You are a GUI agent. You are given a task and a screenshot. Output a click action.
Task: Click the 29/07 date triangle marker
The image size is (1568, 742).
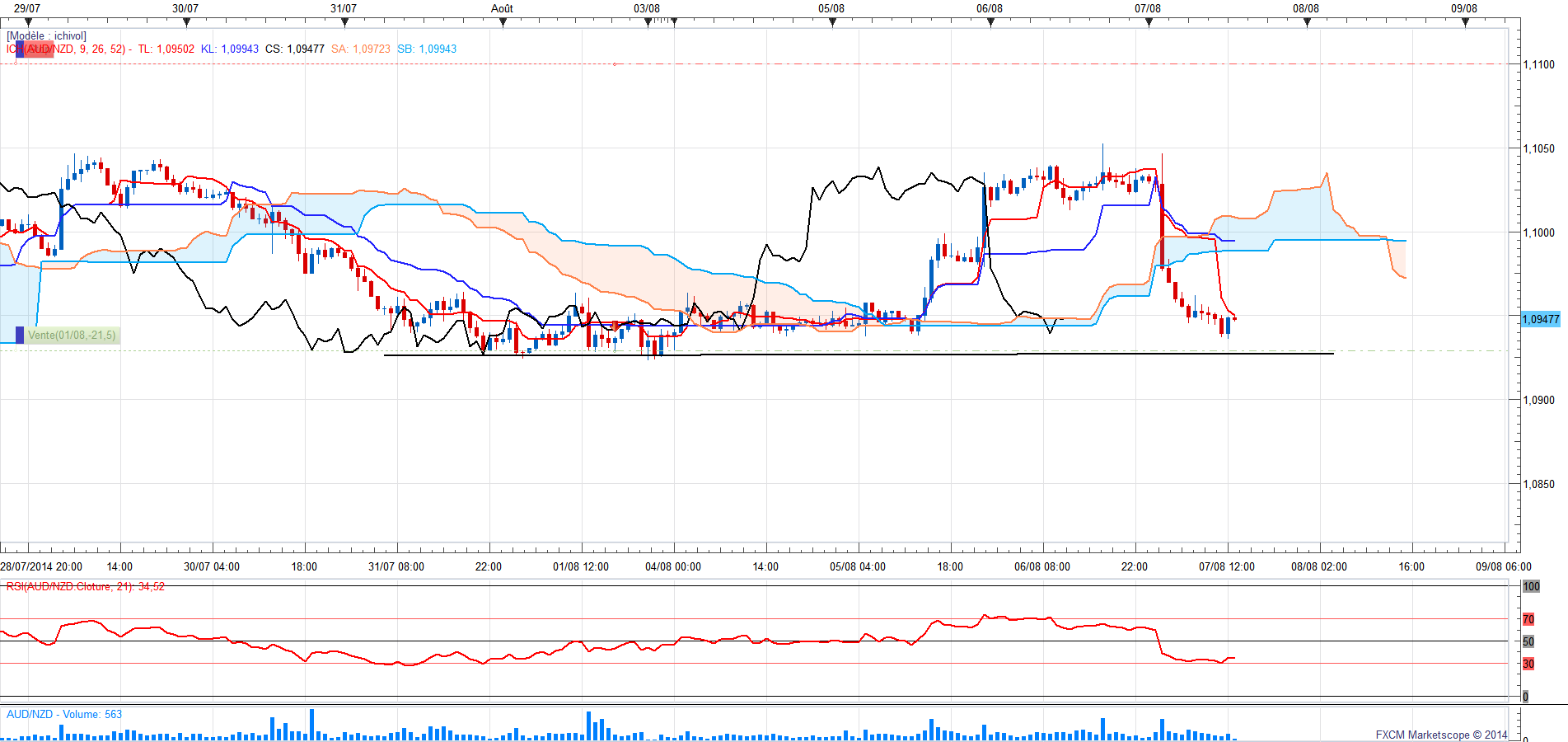pos(28,22)
